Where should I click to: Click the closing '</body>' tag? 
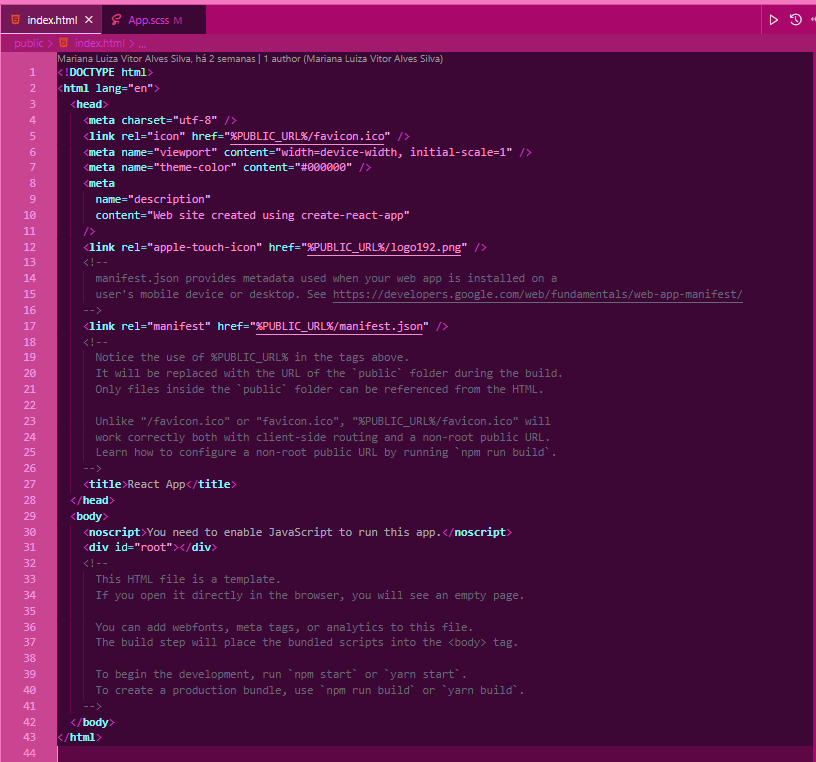click(92, 722)
